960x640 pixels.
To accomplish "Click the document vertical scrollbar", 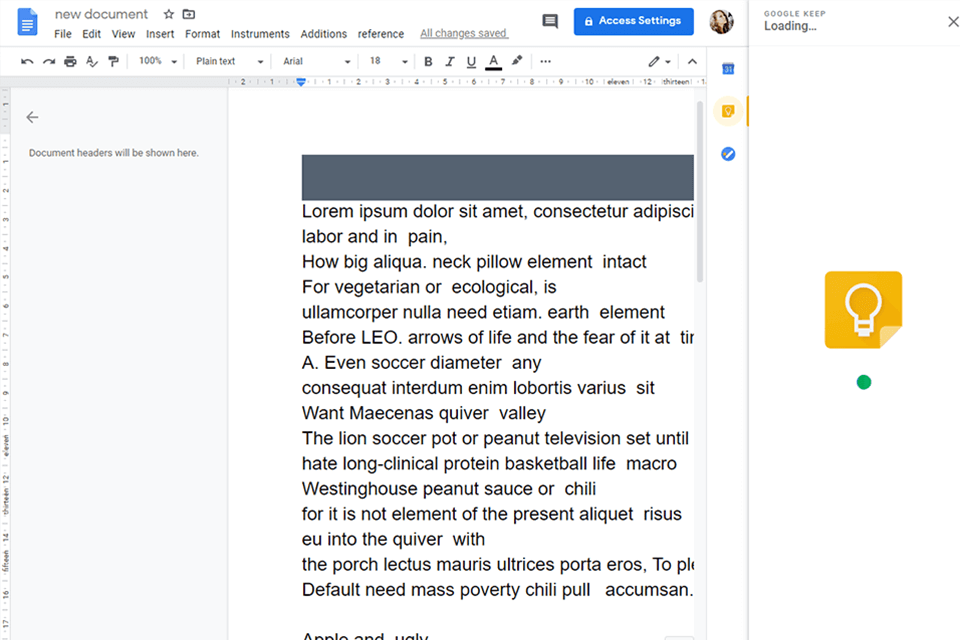I will [700, 192].
